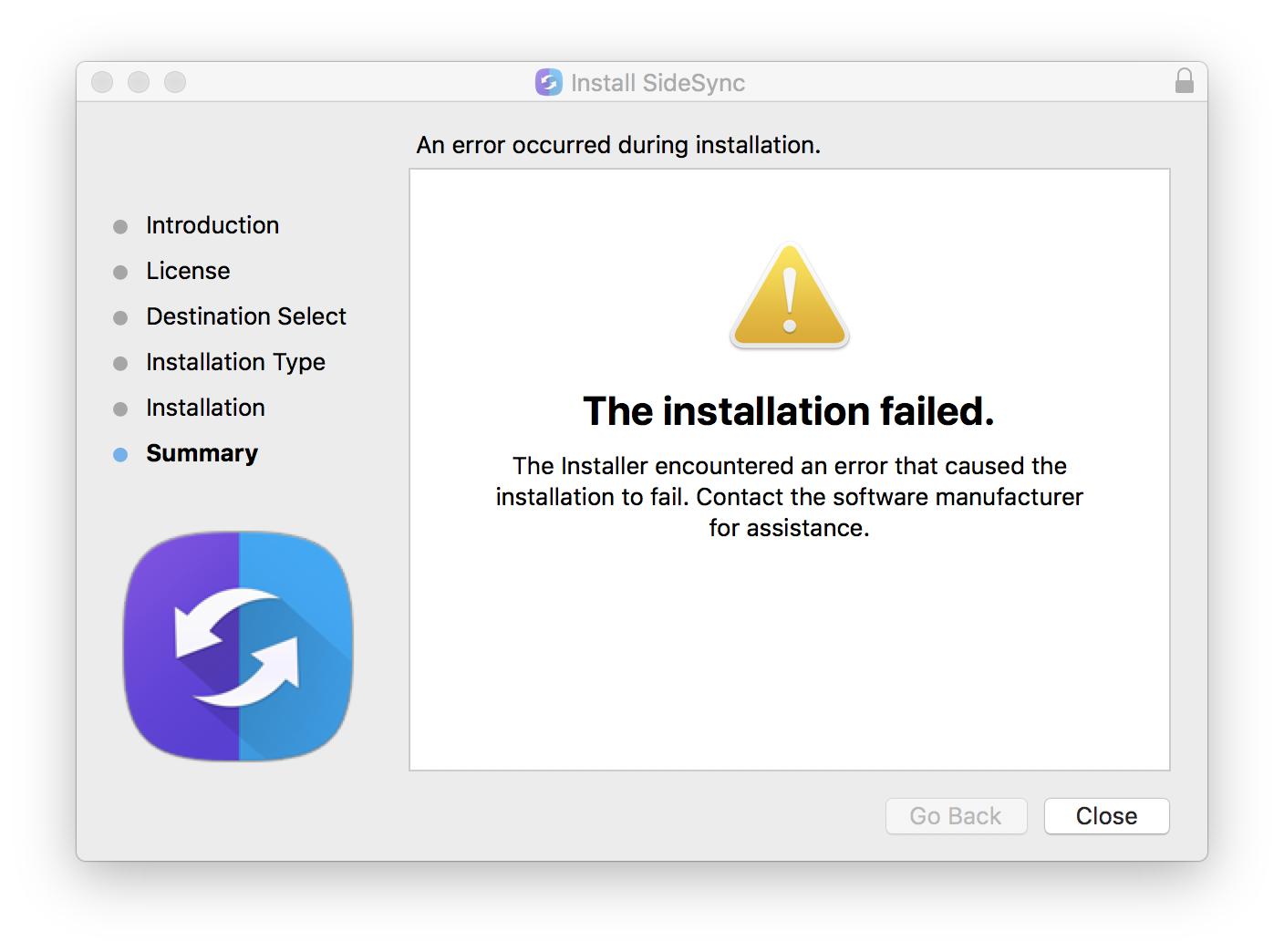Screen dimensions: 1284x952
Task: Click the red close window button
Action: click(x=102, y=82)
